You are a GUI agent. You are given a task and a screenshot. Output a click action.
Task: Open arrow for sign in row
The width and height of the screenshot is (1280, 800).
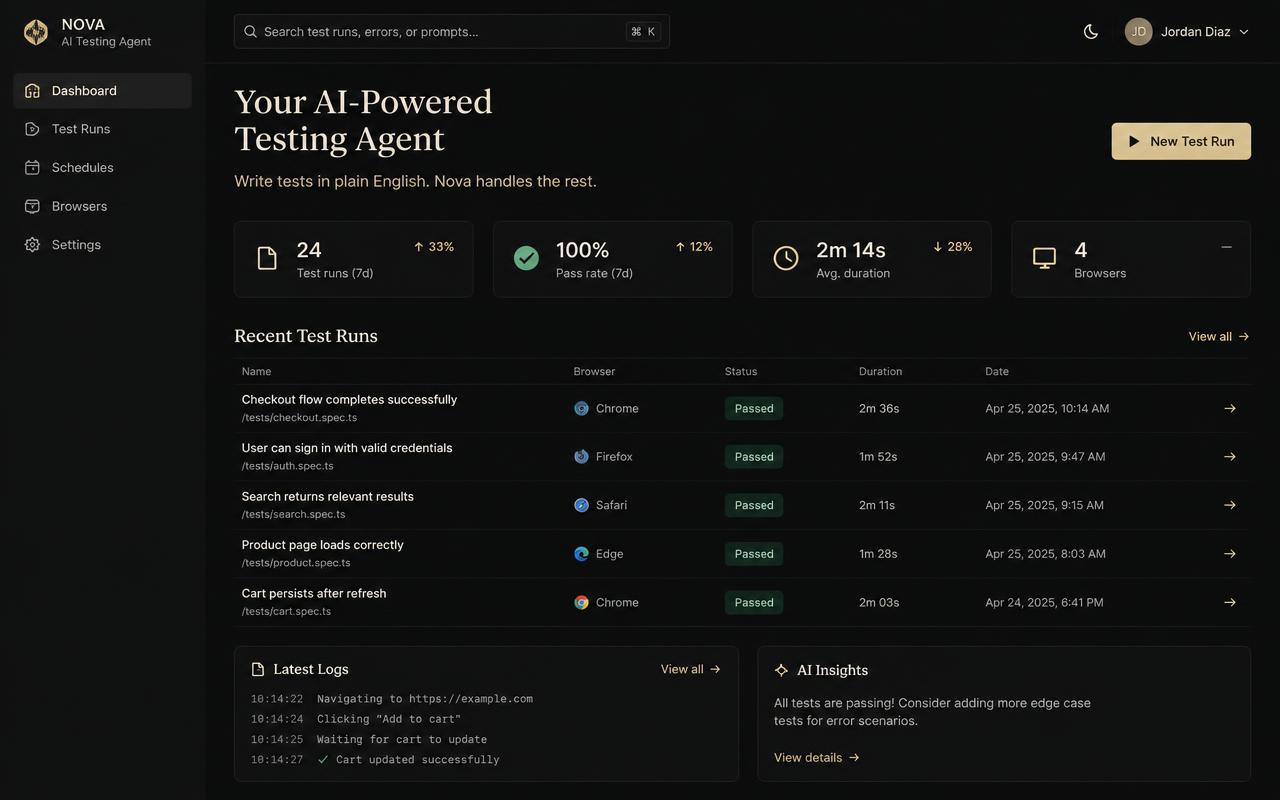[x=1230, y=457]
